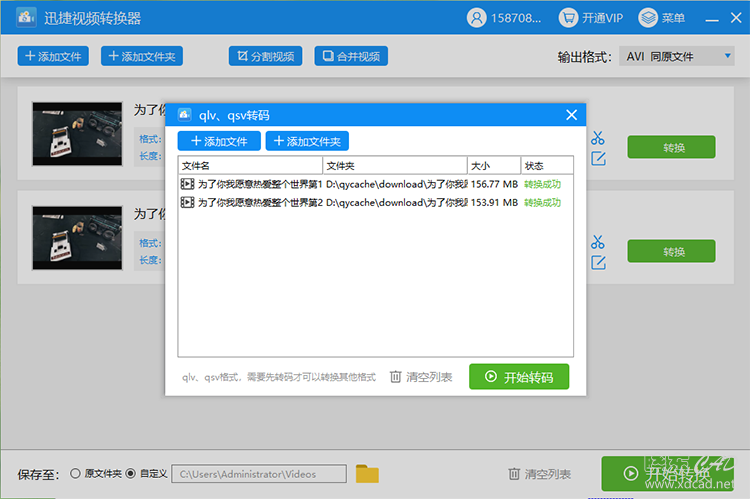Screen dimensions: 750x499
Task: Open the 合并视频 tool
Action: click(351, 56)
